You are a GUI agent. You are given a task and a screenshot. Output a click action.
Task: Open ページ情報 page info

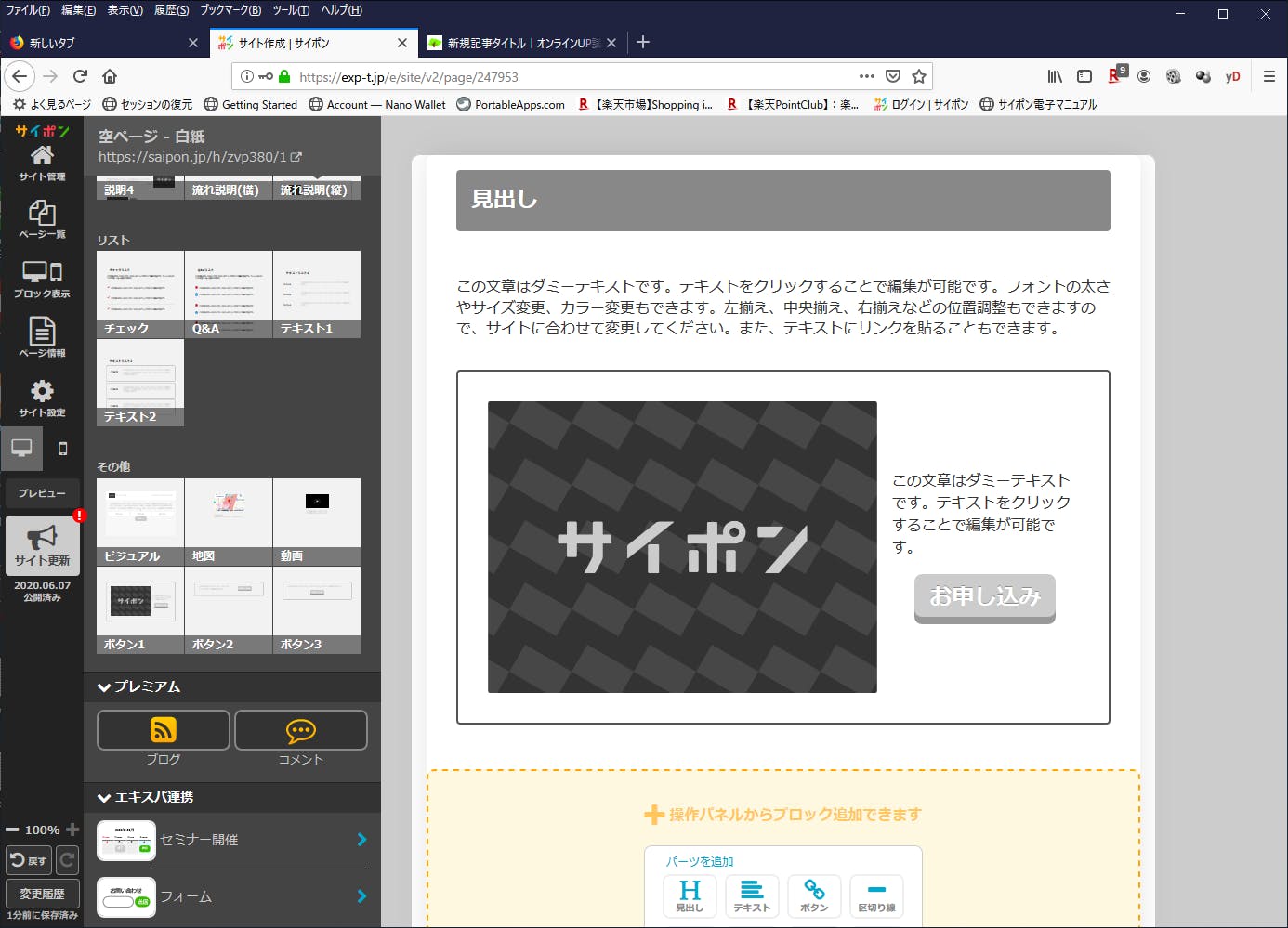point(42,338)
